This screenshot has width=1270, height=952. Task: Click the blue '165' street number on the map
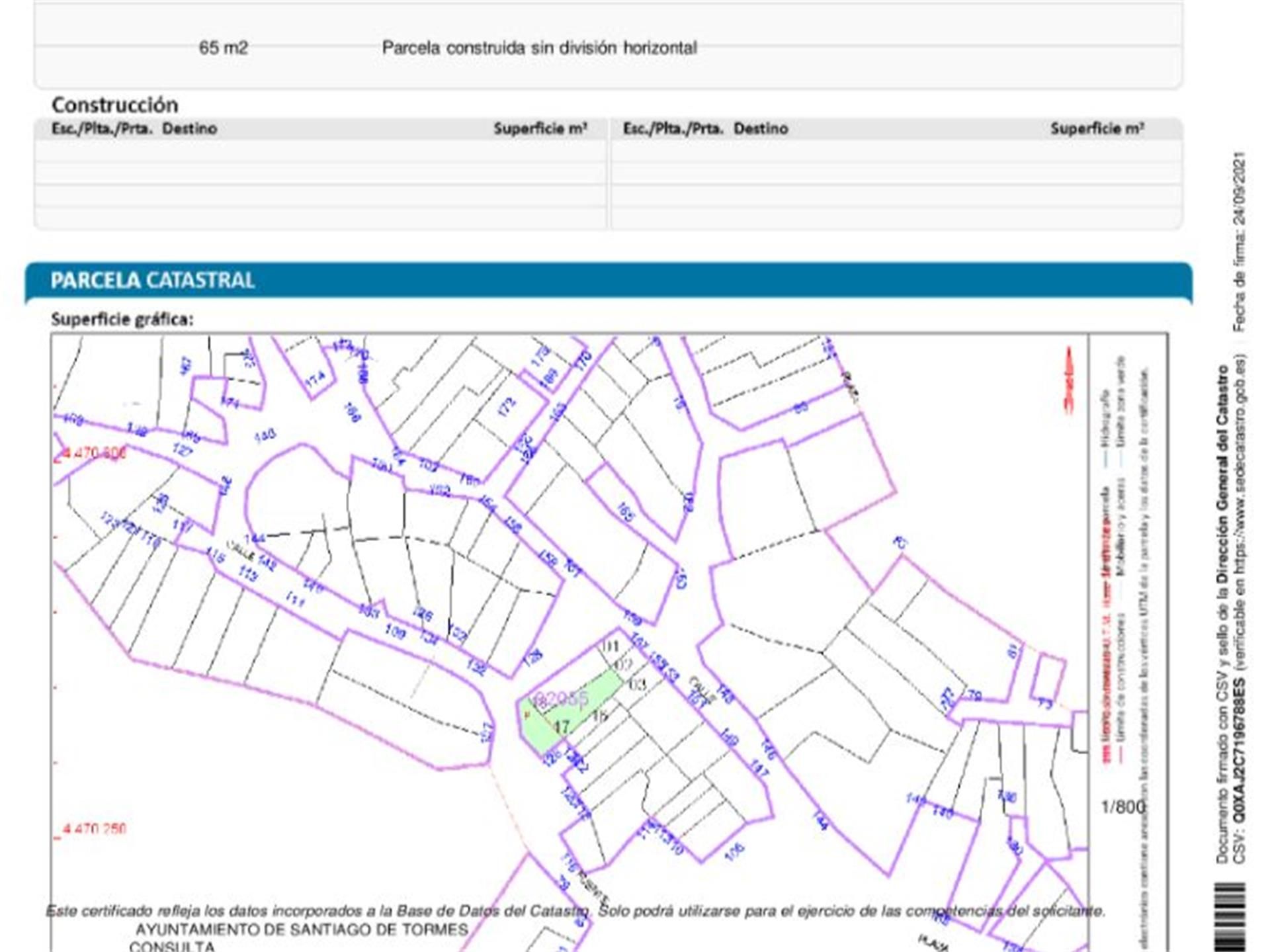[x=625, y=512]
